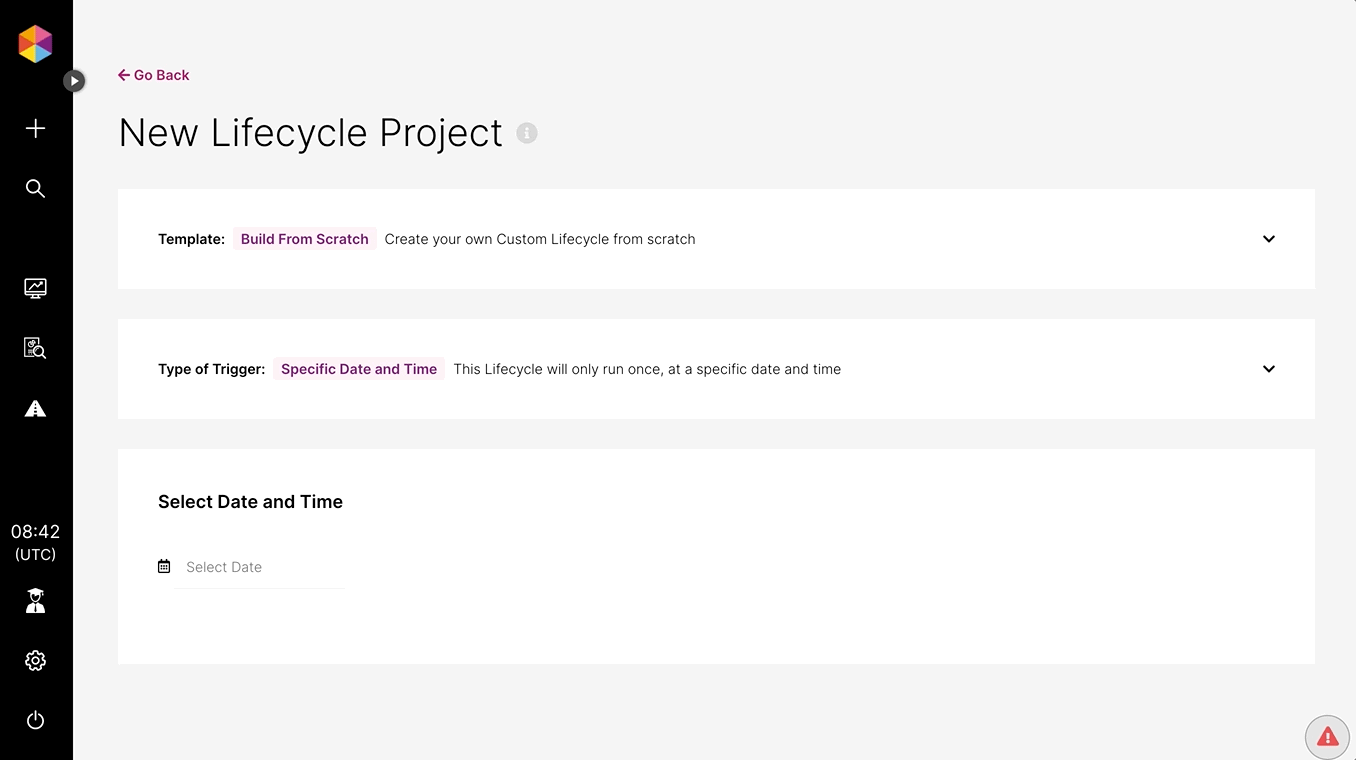This screenshot has height=760, width=1356.
Task: Click the Specific Date and Time tag
Action: (358, 369)
